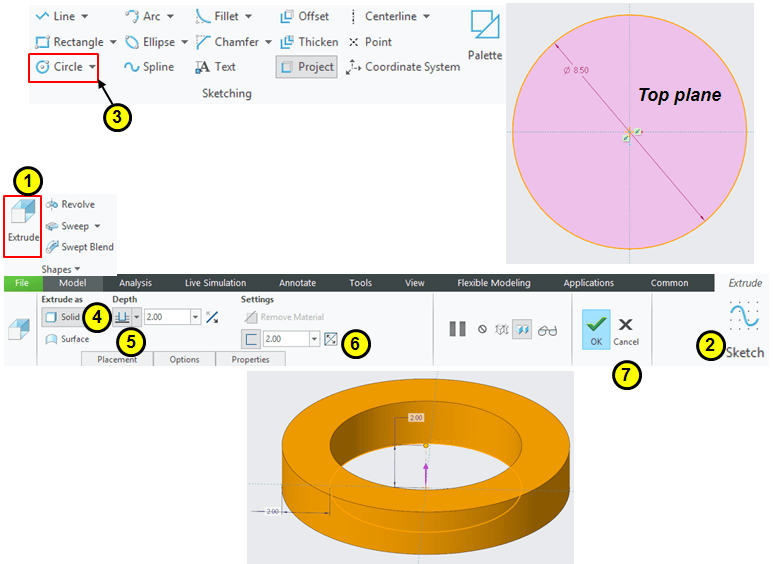The width and height of the screenshot is (773, 564).
Task: Switch to the Analysis ribbon tab
Action: [x=135, y=283]
